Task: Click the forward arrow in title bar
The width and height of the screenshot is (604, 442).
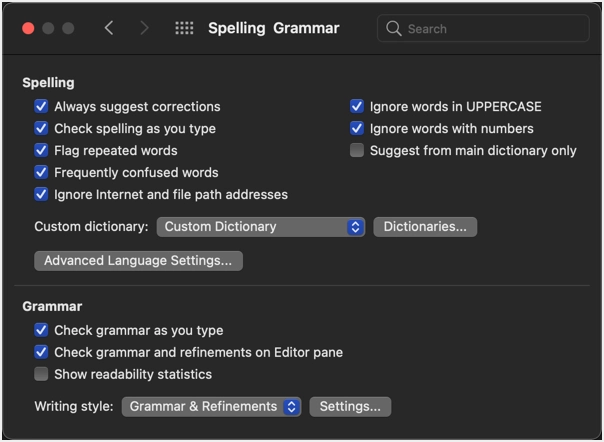Action: [144, 28]
